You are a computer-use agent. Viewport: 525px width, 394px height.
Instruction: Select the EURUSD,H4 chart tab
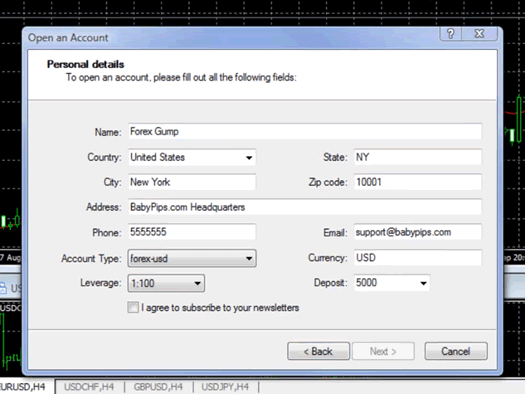point(23,387)
